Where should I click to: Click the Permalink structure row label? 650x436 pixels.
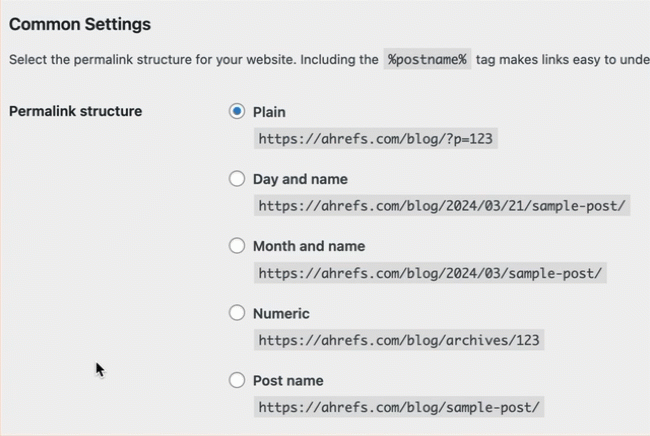(75, 111)
